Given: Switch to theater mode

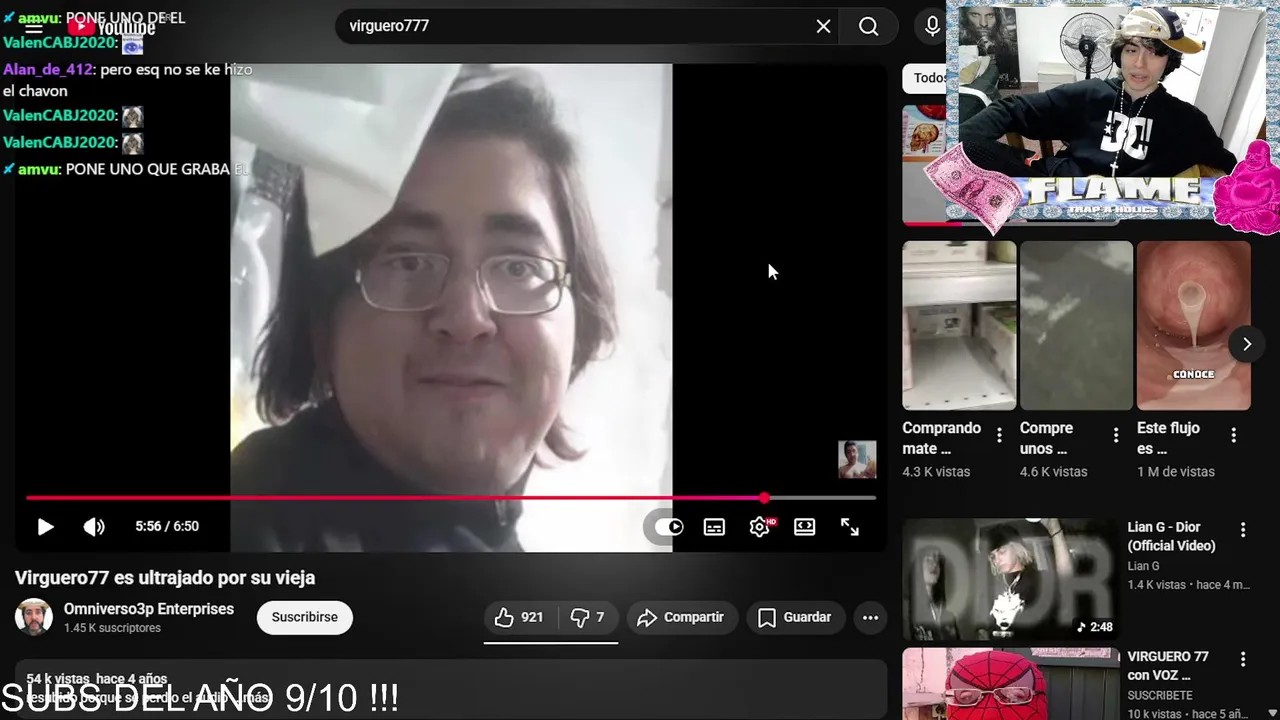Looking at the screenshot, I should click(x=805, y=527).
